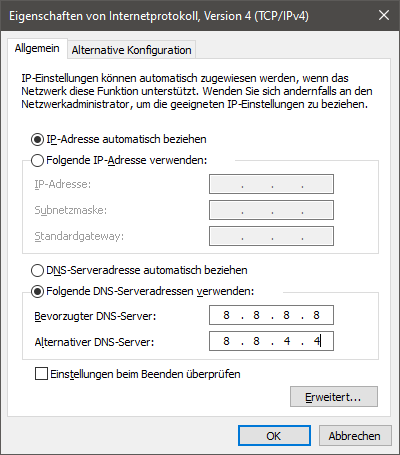This screenshot has width=400, height=455.
Task: Enable 'DNS-Serveradresse automatisch beziehen'
Action: click(x=37, y=270)
